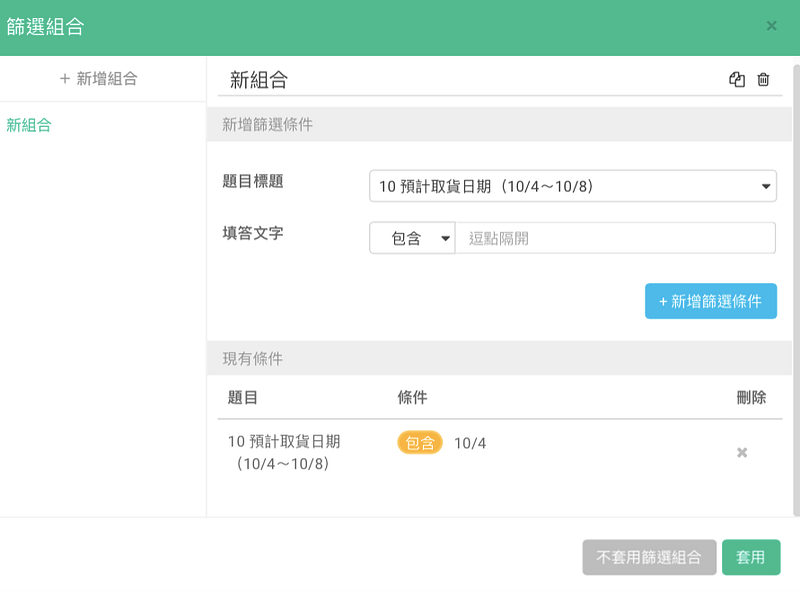
Task: Click the dialog's vertical scrollbar
Action: (796, 291)
